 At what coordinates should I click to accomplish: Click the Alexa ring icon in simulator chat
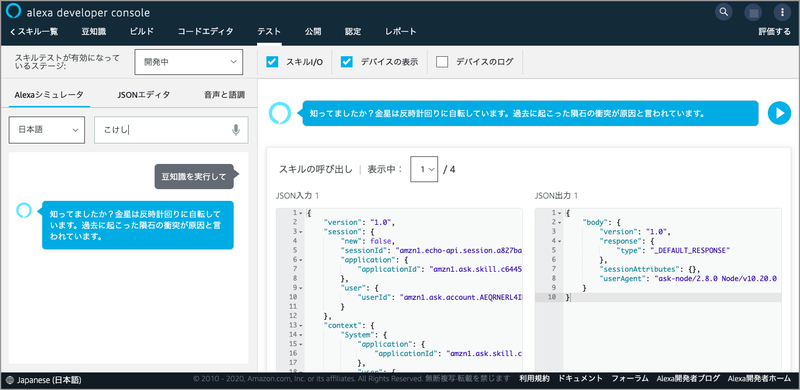tap(24, 209)
